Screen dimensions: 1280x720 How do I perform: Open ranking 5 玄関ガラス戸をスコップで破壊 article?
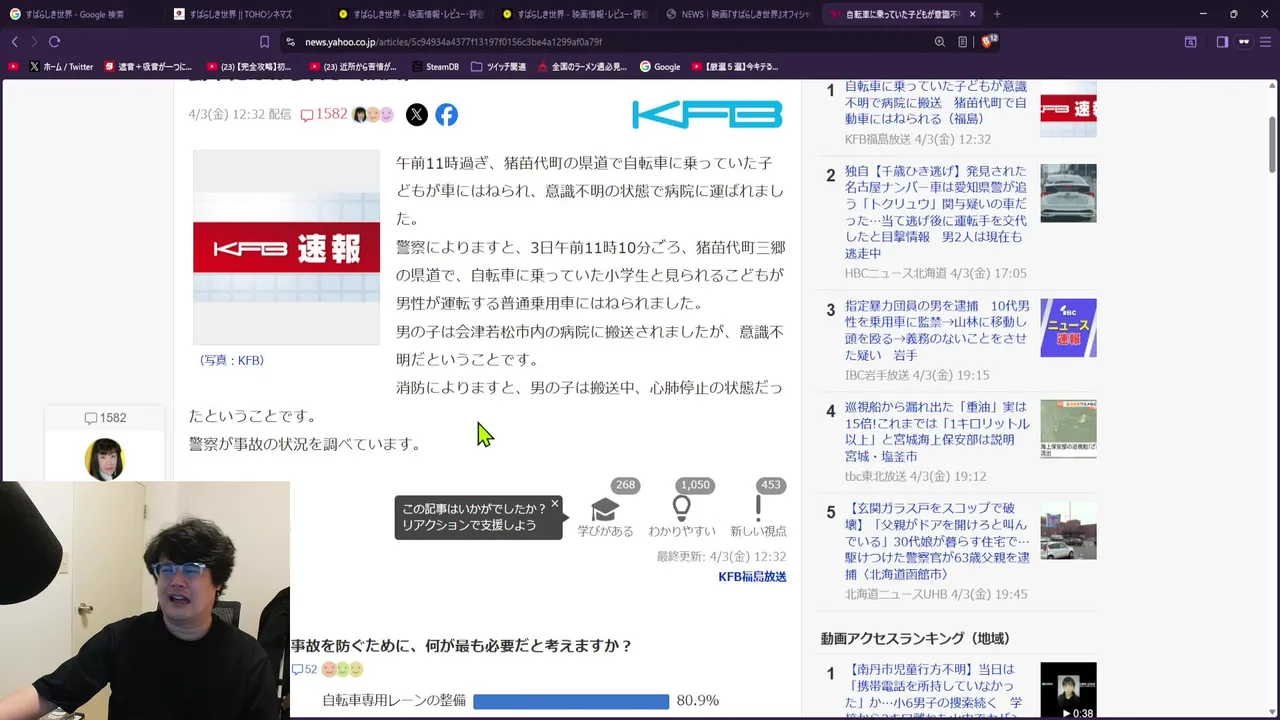coord(936,541)
